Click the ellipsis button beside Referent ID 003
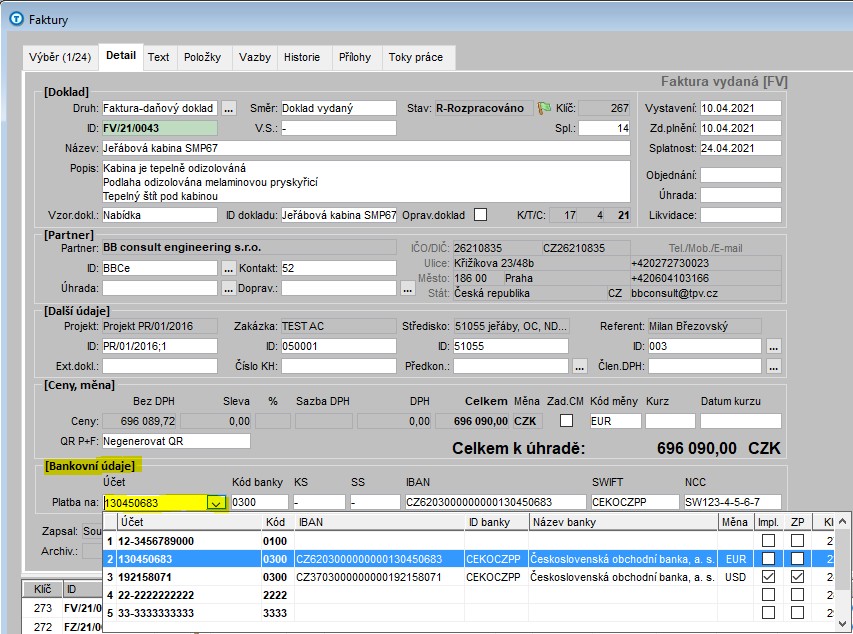This screenshot has width=853, height=634. coord(773,346)
